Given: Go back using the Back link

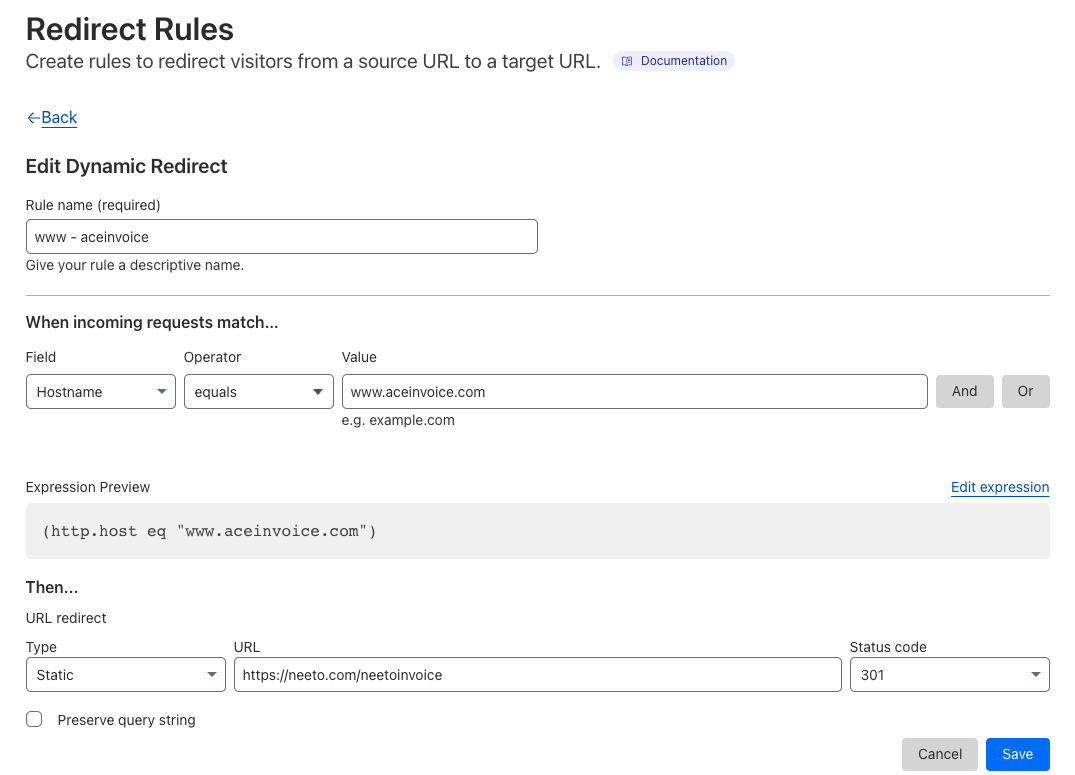Looking at the screenshot, I should 58,118.
